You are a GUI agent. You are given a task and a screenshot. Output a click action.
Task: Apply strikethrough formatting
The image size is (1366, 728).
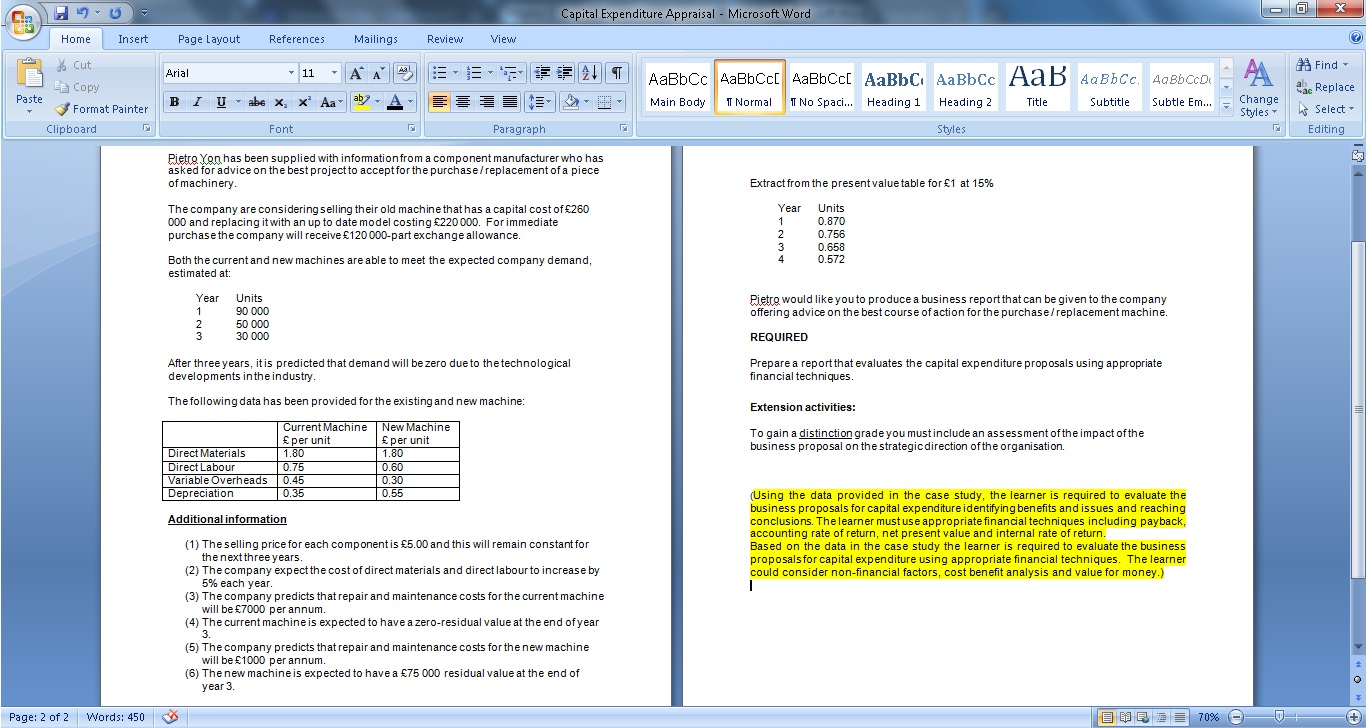pos(257,102)
